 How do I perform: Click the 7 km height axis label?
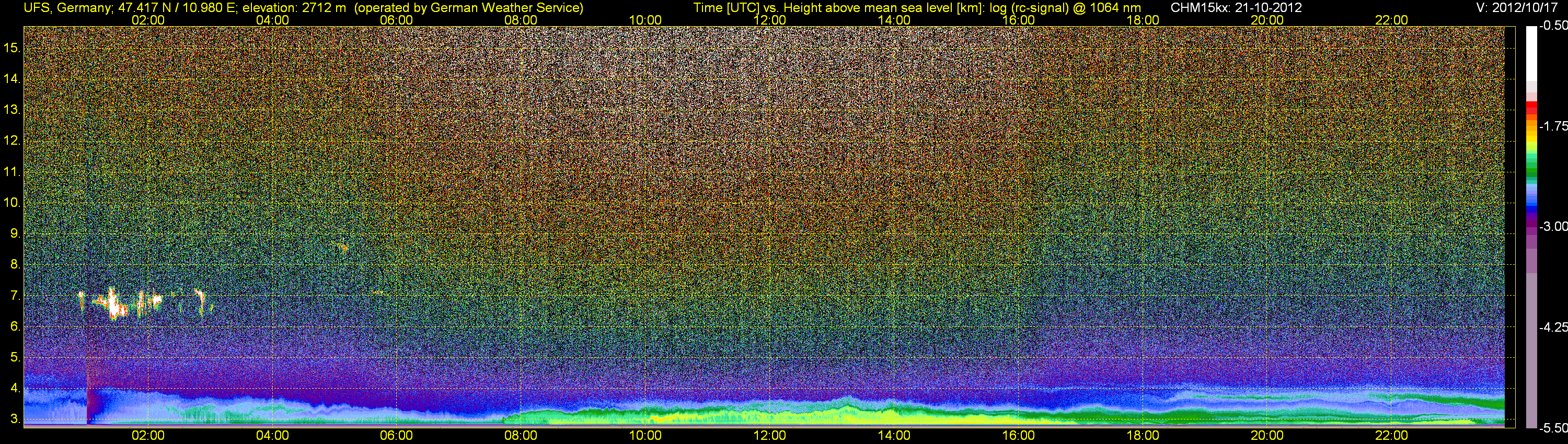[15, 296]
